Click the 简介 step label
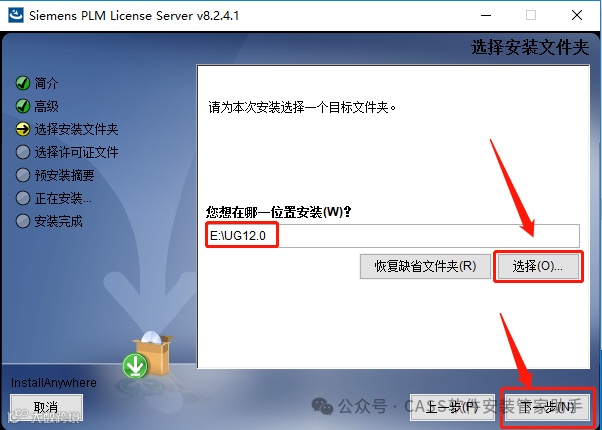This screenshot has width=602, height=430. pyautogui.click(x=46, y=83)
